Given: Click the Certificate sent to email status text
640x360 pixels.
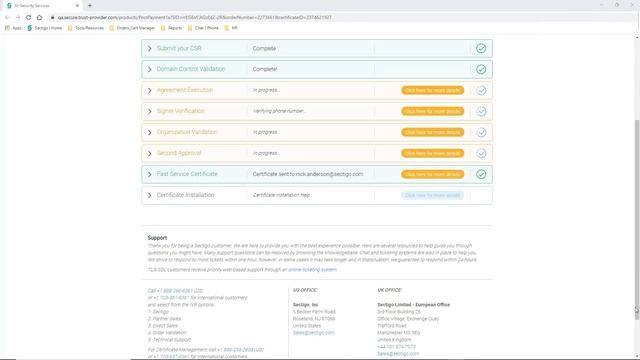Looking at the screenshot, I should (308, 174).
